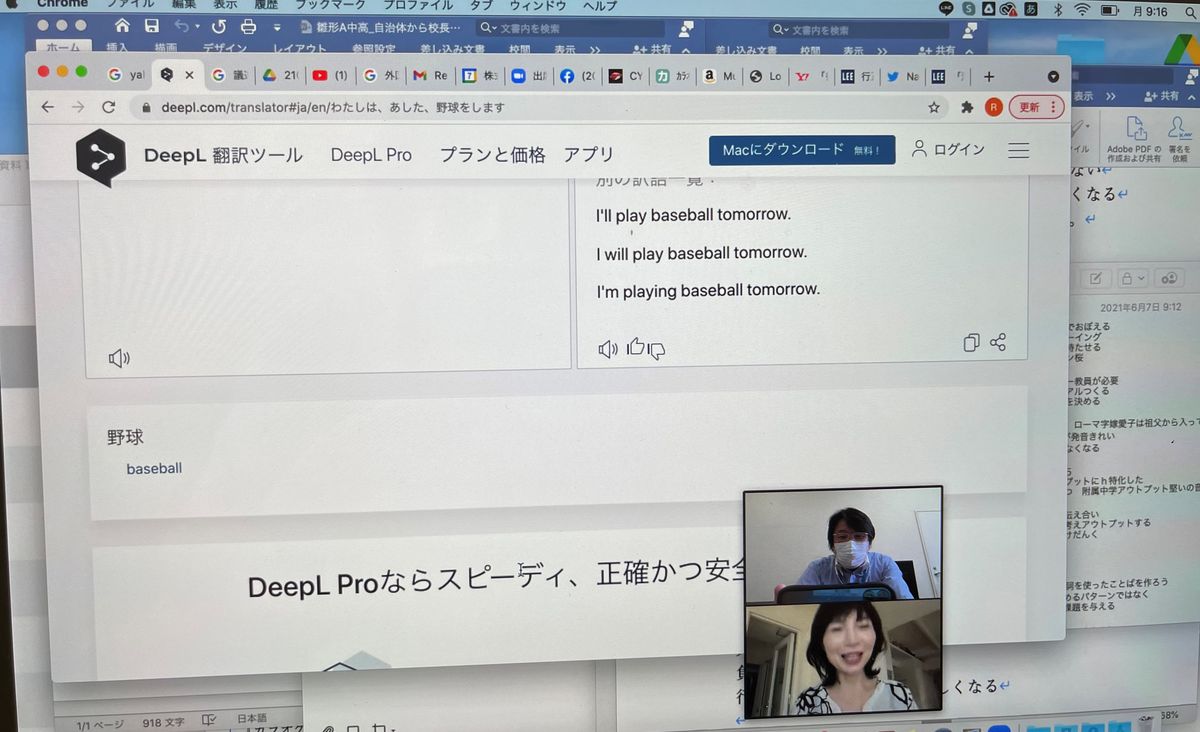The height and width of the screenshot is (732, 1200).
Task: Copy the translation to clipboard
Action: (x=970, y=343)
